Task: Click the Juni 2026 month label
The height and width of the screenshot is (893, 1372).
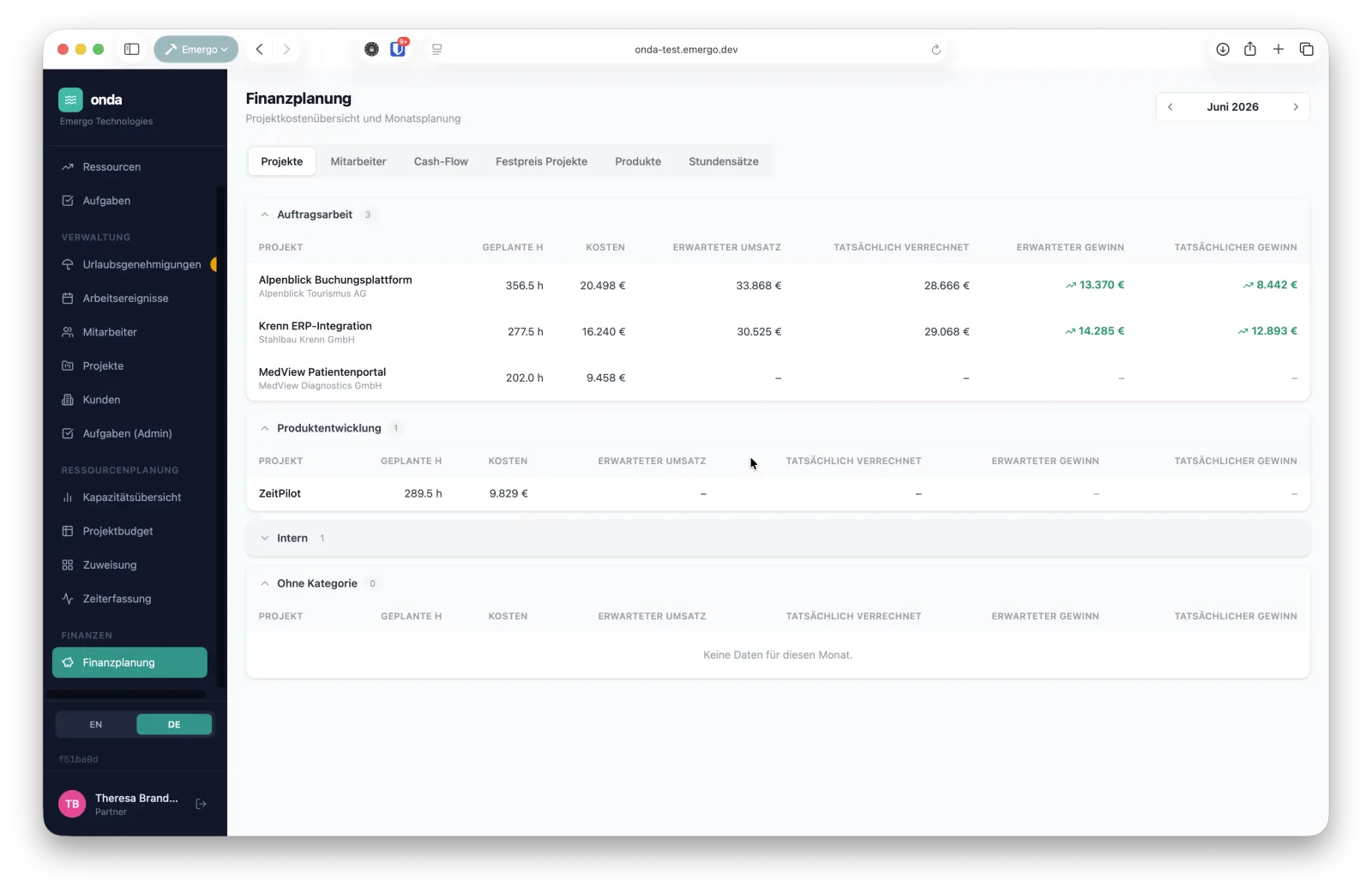Action: [1233, 107]
